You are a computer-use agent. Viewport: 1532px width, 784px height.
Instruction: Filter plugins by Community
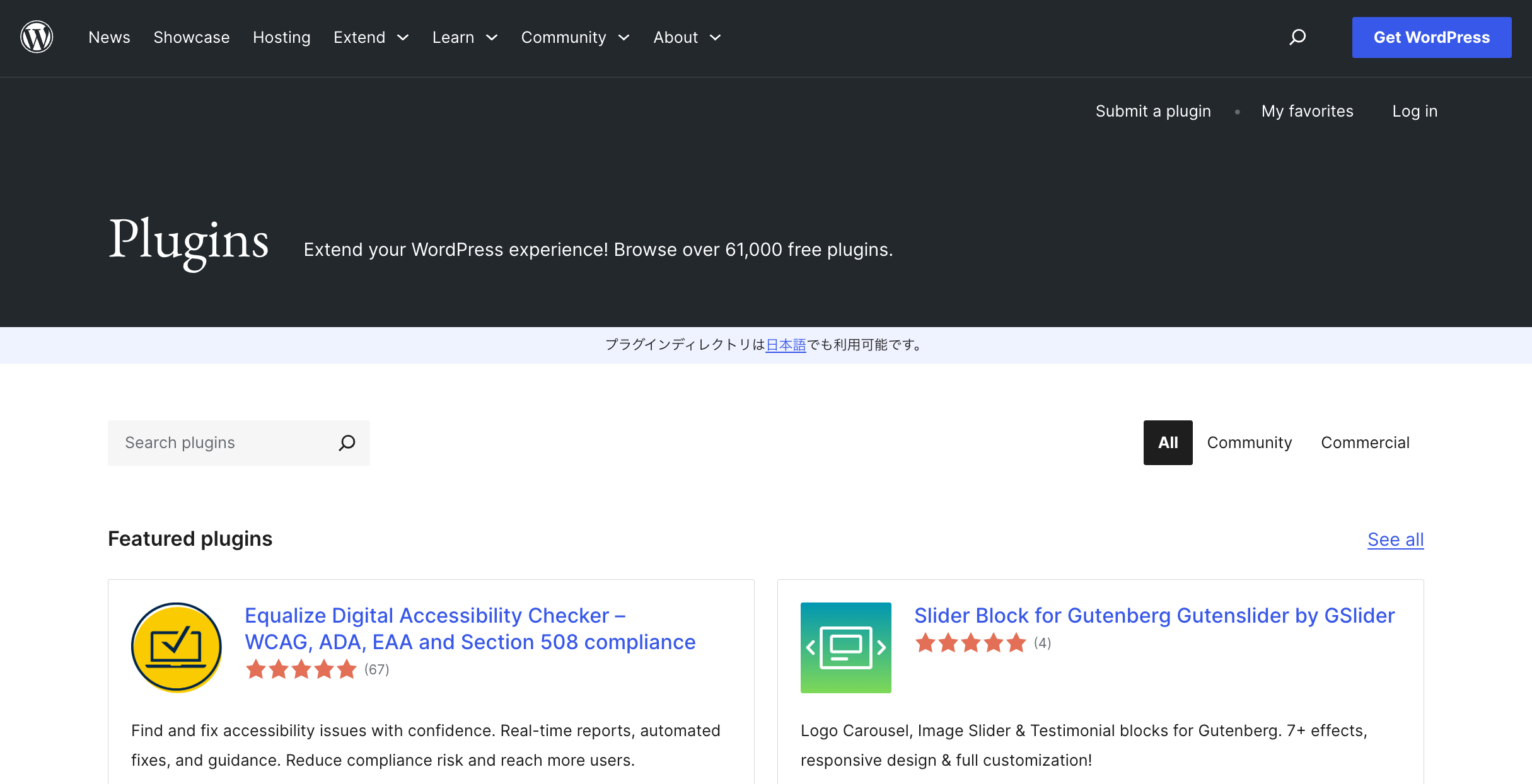click(1249, 442)
